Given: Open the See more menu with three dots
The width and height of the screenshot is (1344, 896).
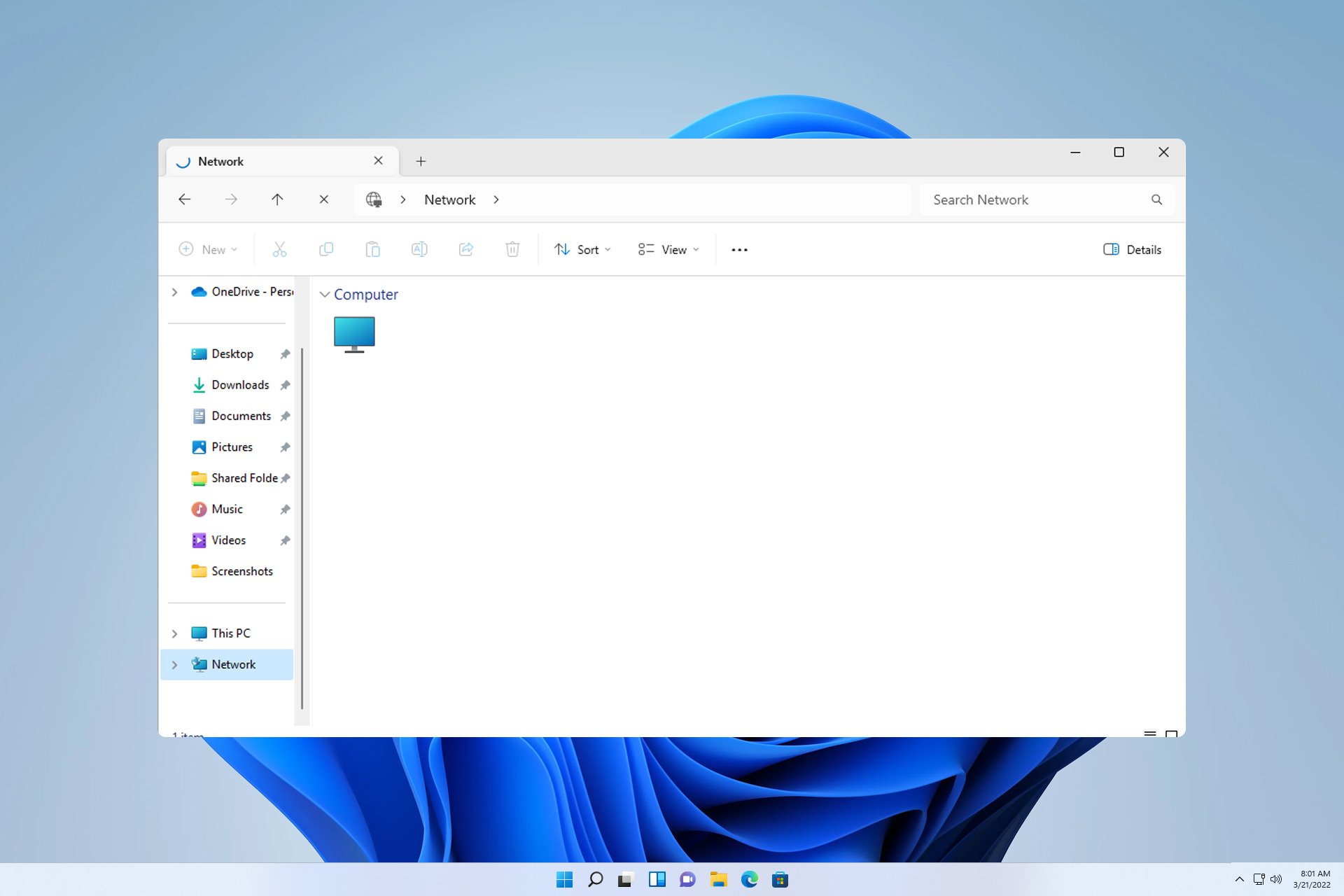Looking at the screenshot, I should 739,249.
